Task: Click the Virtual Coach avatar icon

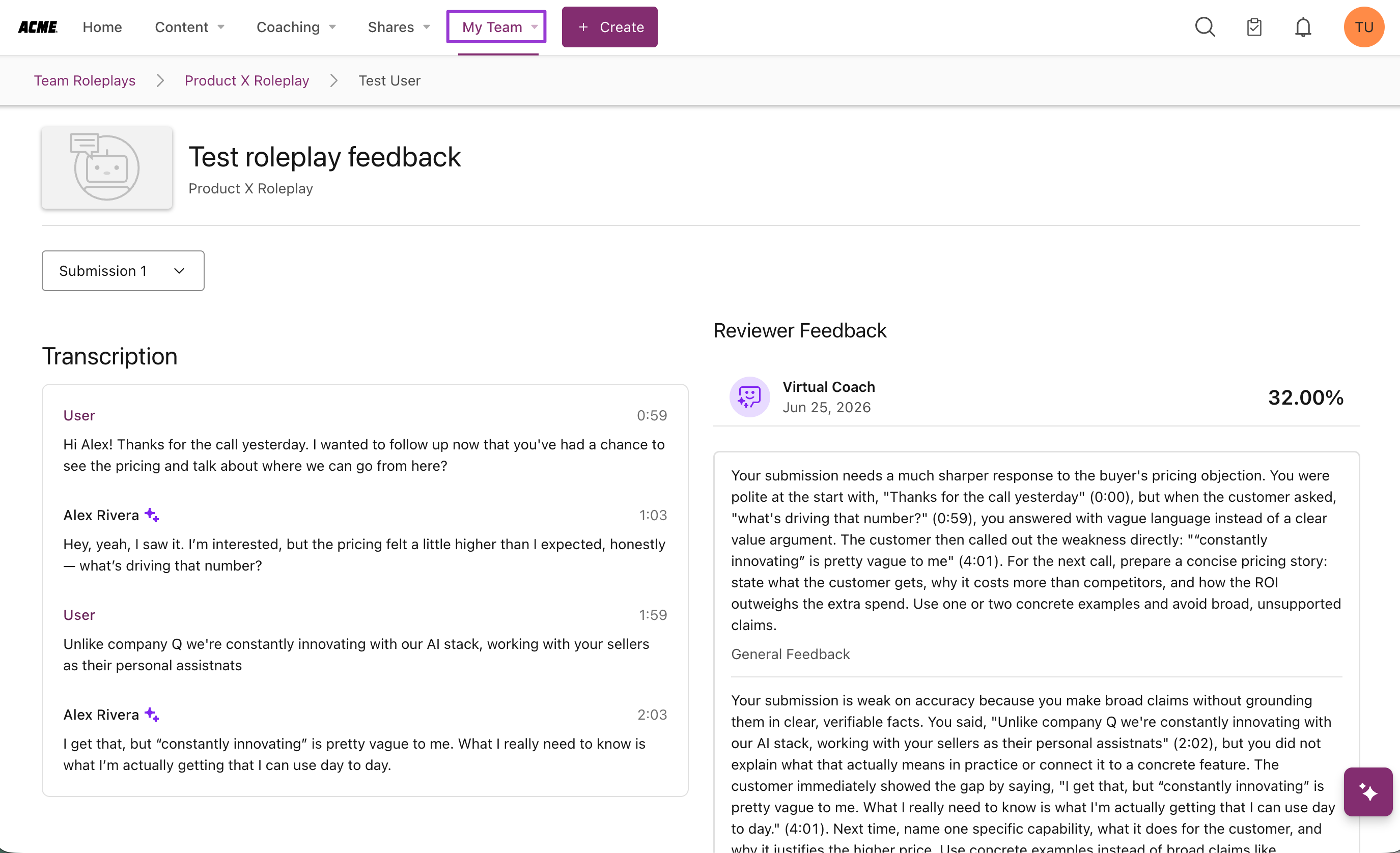Action: [749, 396]
